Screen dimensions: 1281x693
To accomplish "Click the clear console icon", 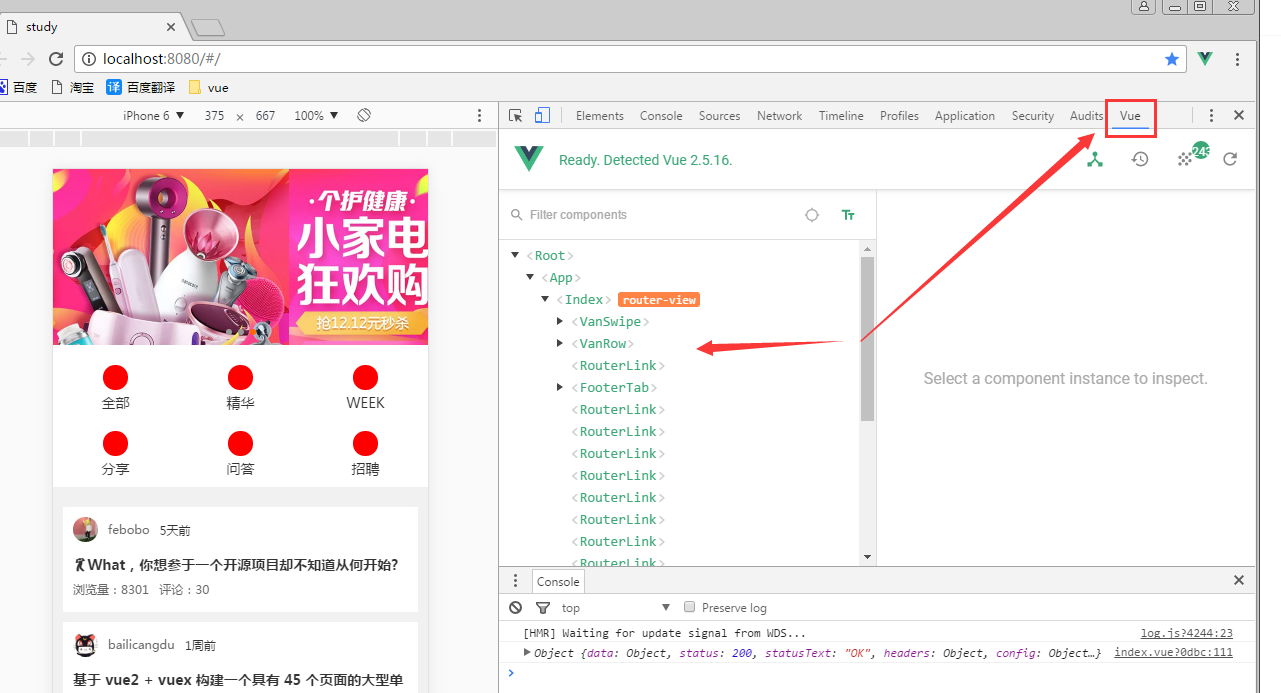I will (516, 607).
